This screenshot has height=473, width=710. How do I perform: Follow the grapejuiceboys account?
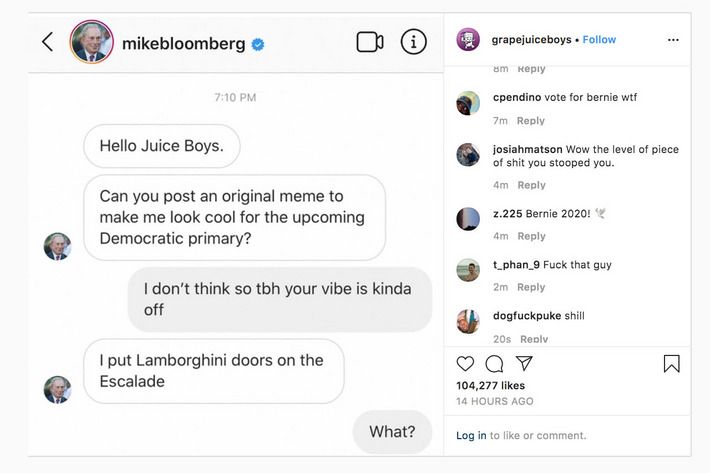coord(599,40)
